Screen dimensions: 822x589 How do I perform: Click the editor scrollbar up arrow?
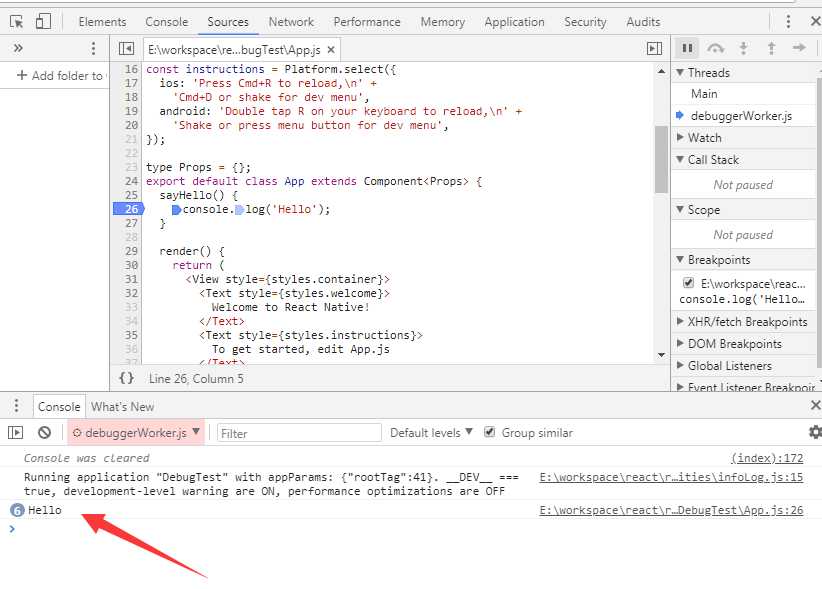(661, 71)
